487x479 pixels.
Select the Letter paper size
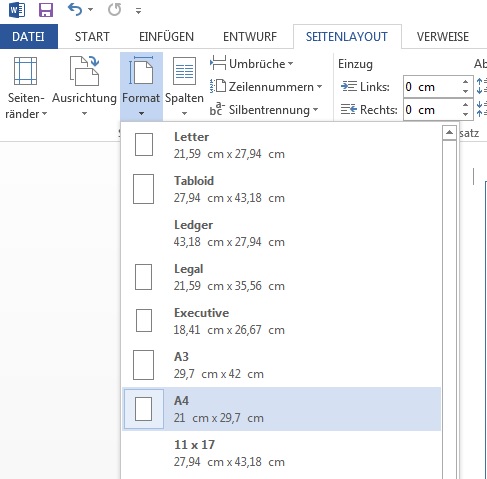[x=282, y=145]
